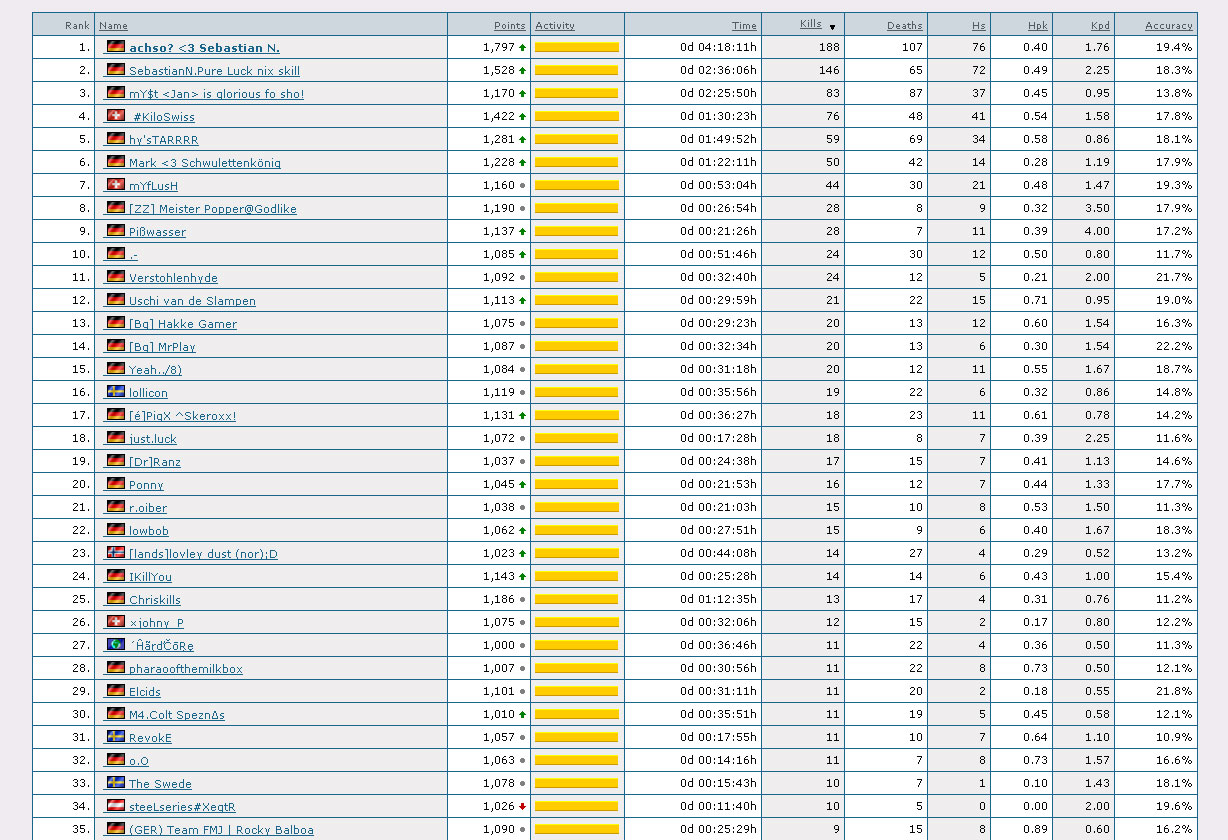Click the Austrian flag beside steelseries#XeqtR

116,806
